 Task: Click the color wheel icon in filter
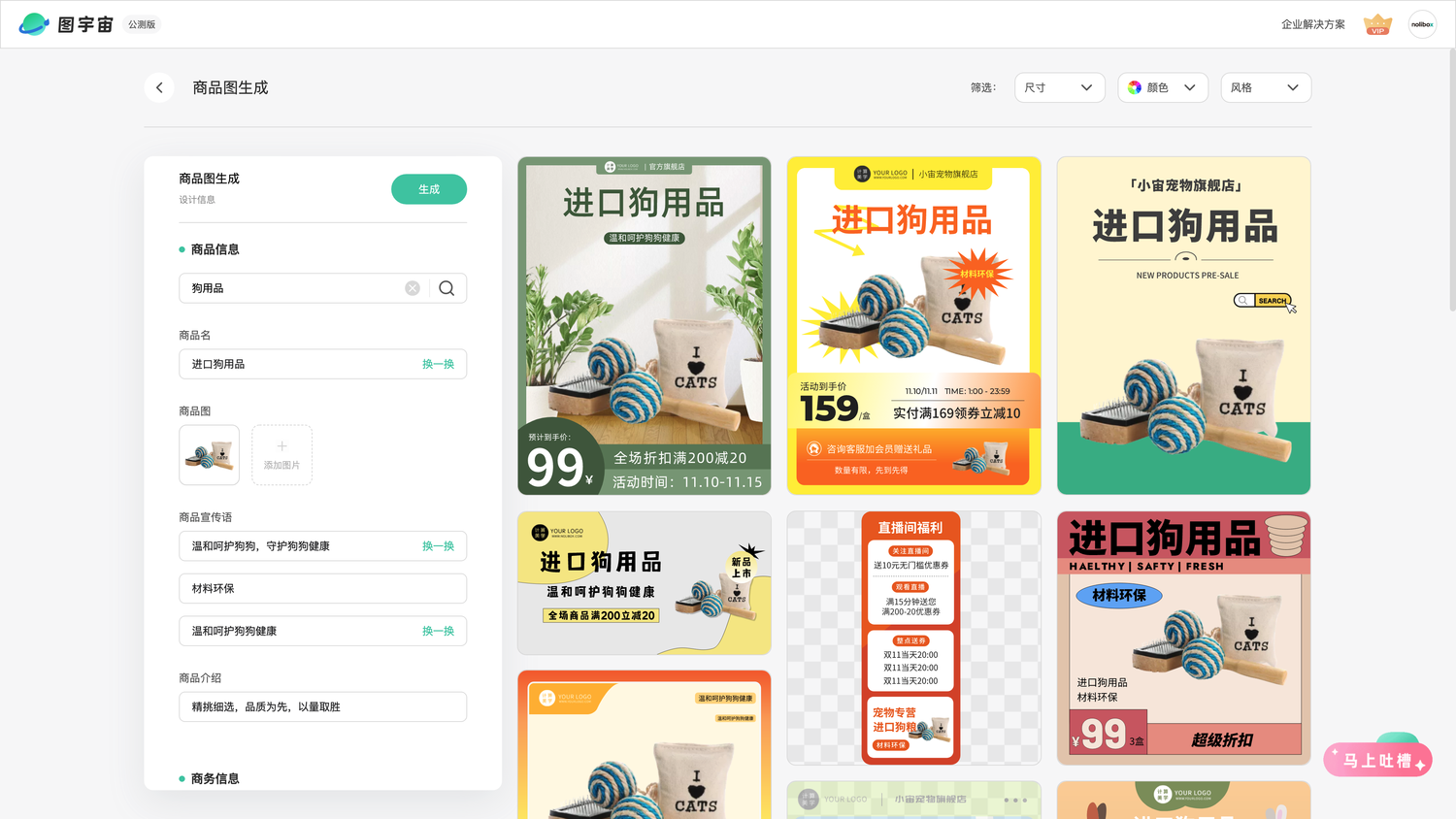point(1135,87)
